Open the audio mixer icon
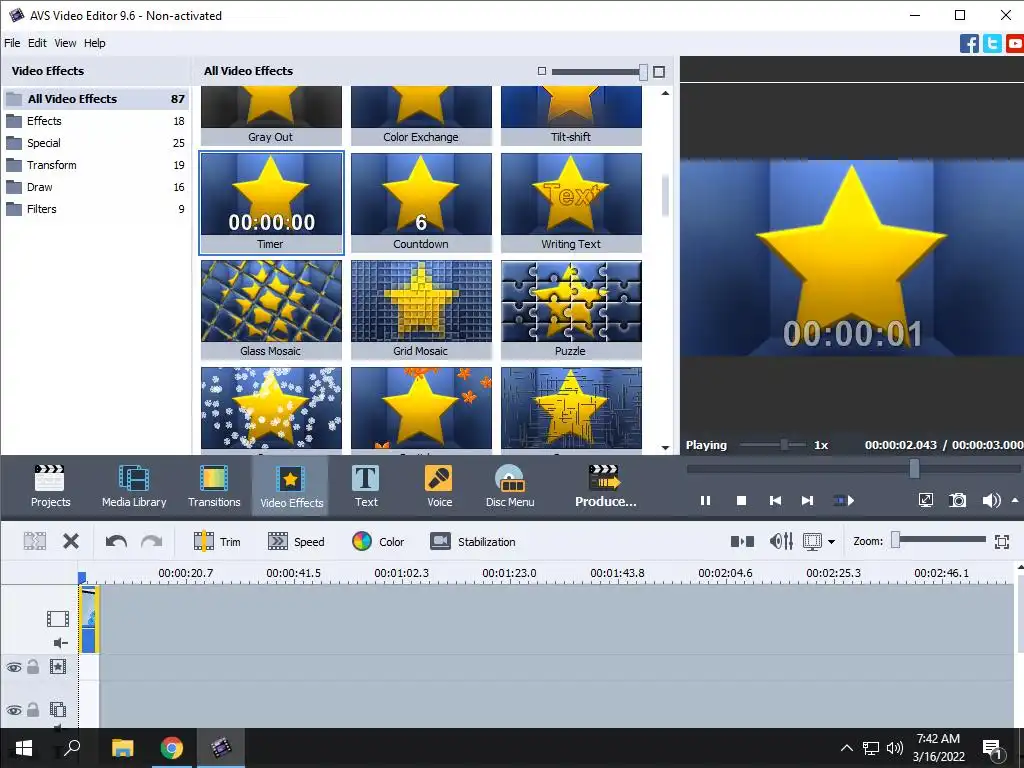This screenshot has width=1024, height=768. coord(781,541)
